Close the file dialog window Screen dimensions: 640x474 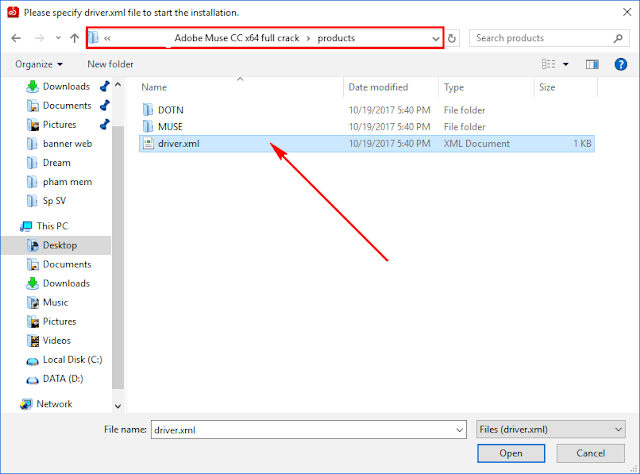point(627,12)
